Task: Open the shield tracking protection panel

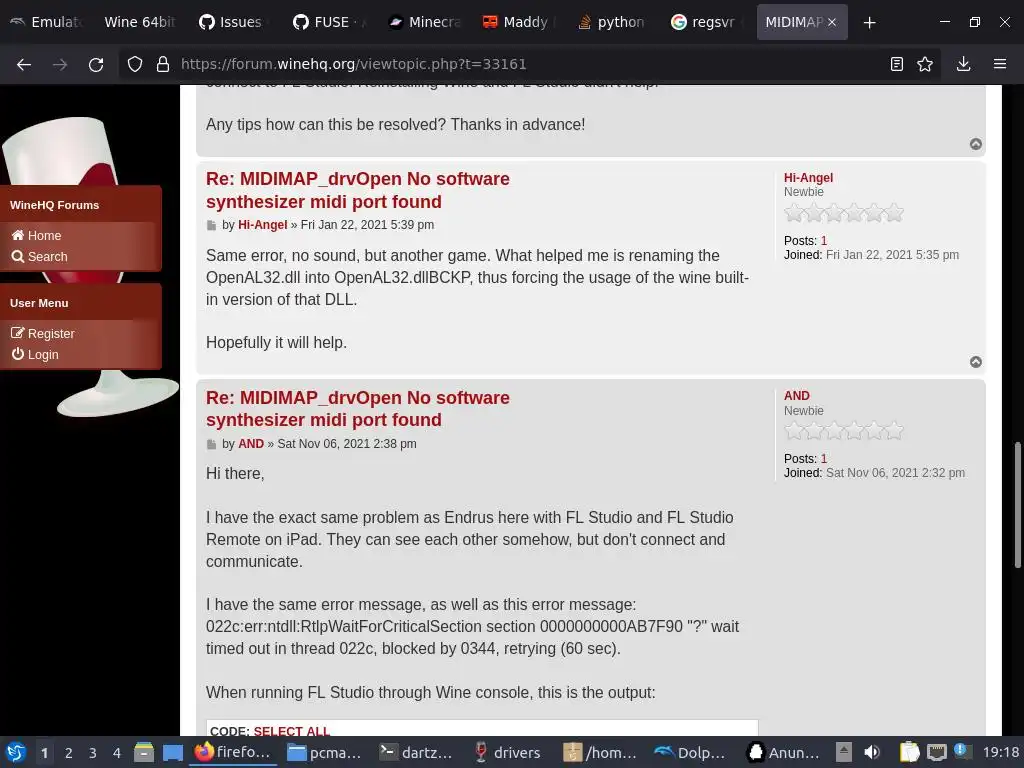Action: click(x=135, y=64)
